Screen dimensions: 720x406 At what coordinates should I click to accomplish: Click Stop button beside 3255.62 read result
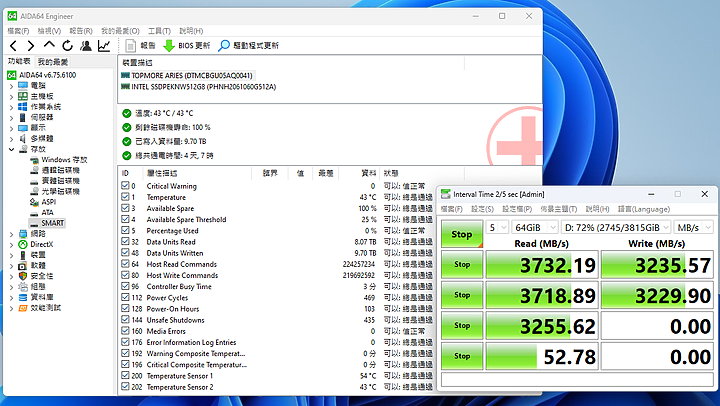[462, 325]
